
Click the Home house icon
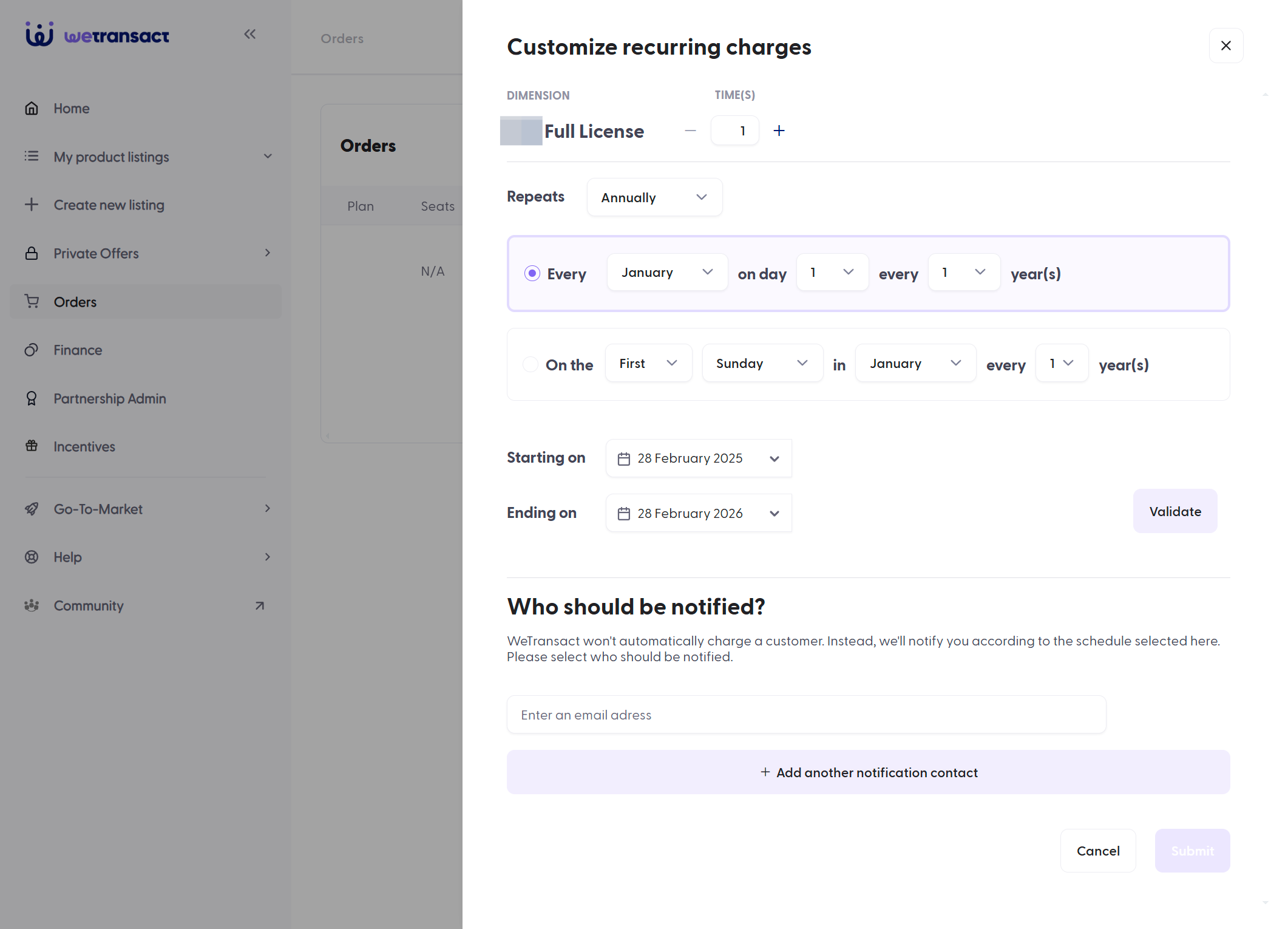coord(32,109)
